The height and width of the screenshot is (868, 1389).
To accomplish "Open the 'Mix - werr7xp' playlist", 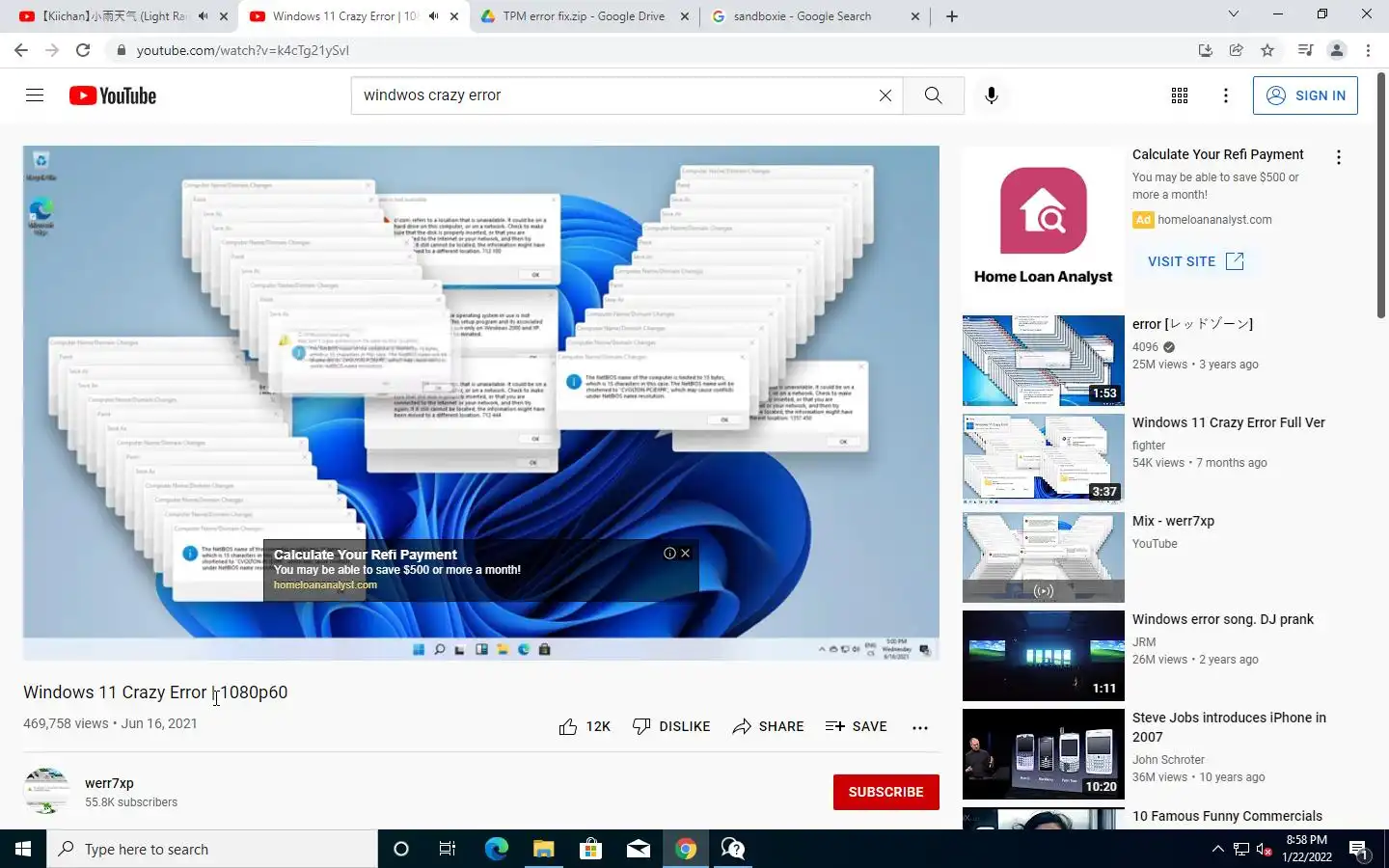I will tap(1173, 521).
